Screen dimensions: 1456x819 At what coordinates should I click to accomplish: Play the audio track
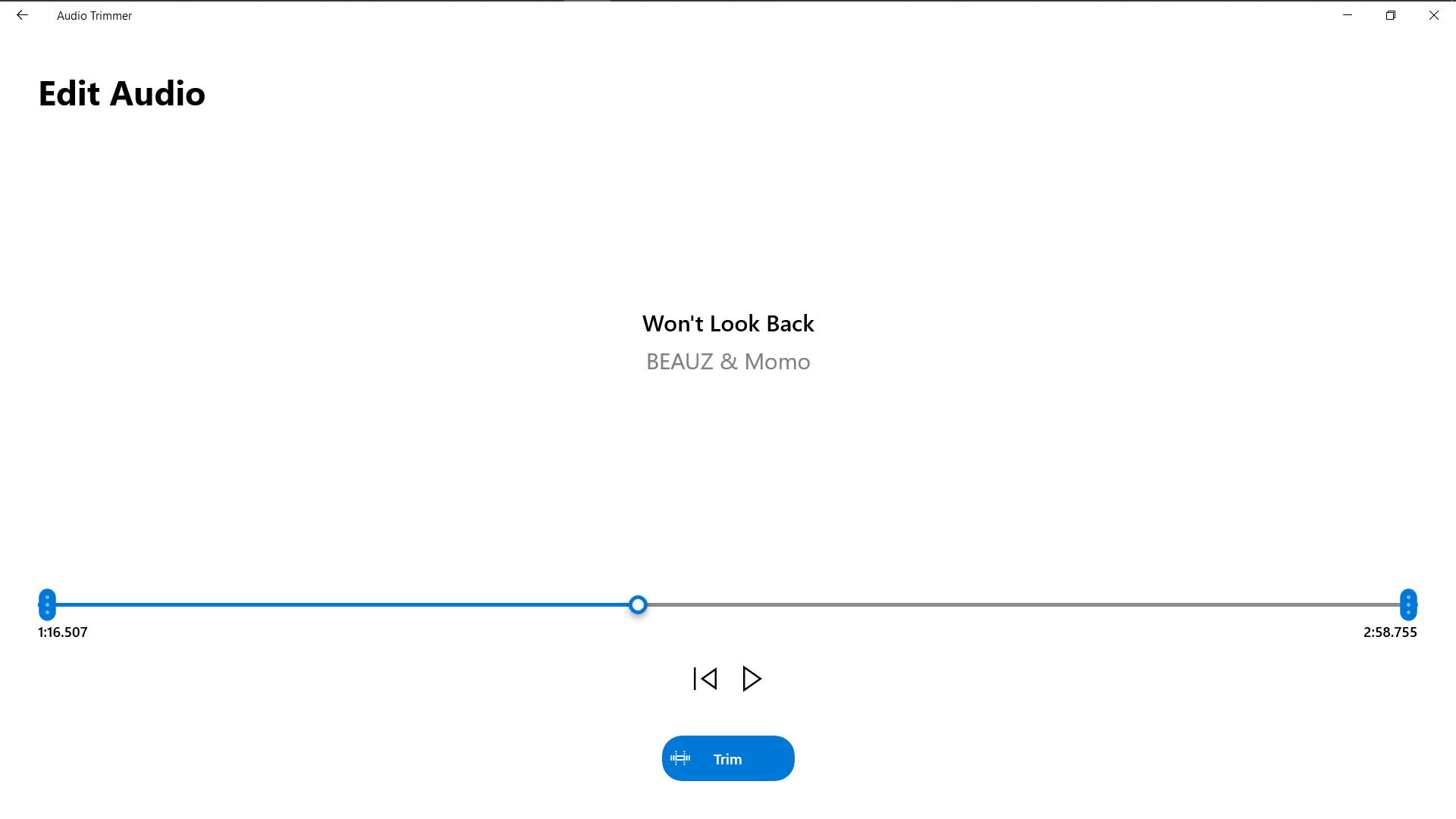click(x=752, y=679)
